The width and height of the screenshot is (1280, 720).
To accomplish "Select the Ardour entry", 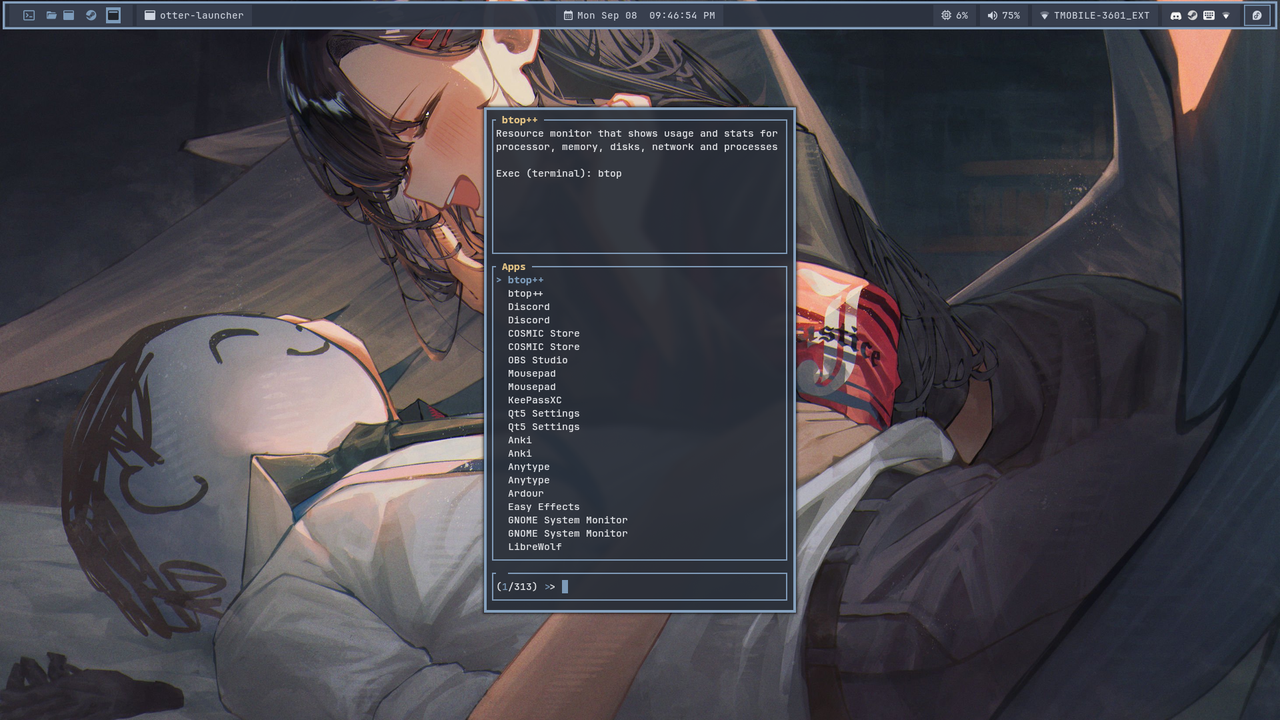I will (x=525, y=493).
